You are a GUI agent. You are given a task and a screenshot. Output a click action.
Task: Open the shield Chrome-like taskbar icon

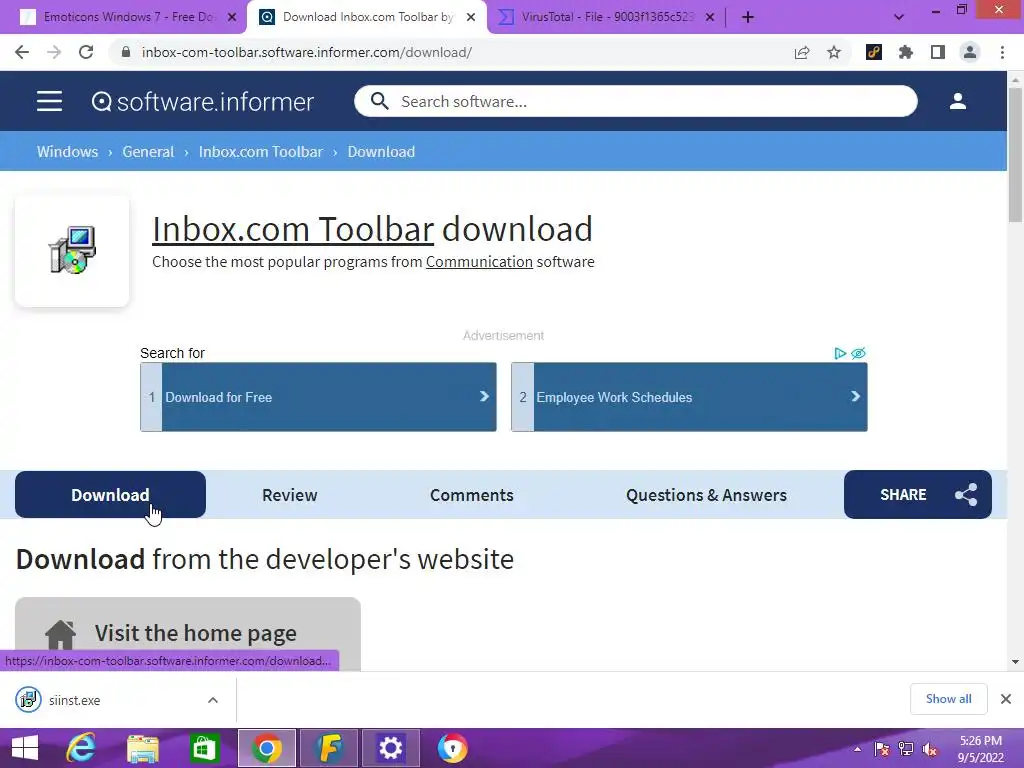pos(452,748)
